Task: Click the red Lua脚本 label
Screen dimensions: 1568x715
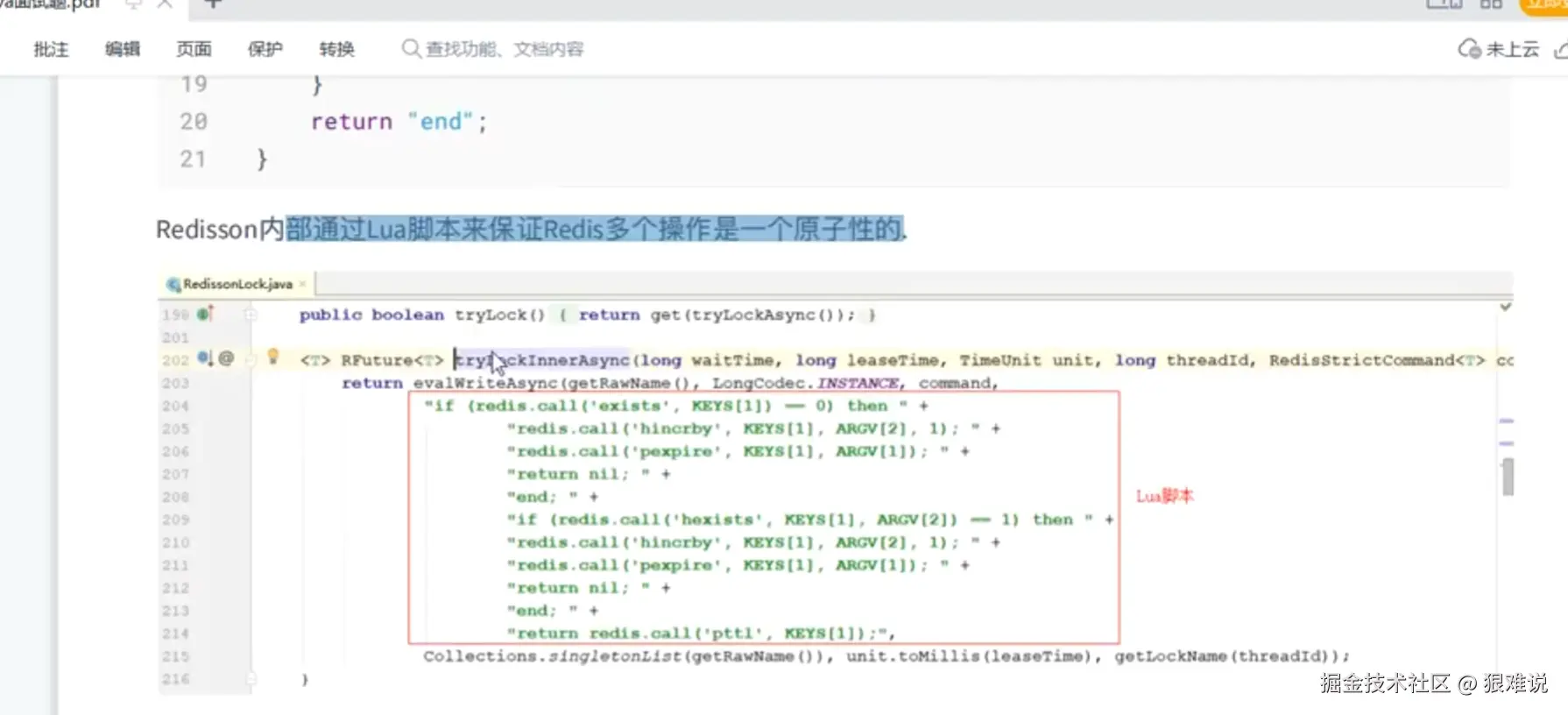Action: click(x=1164, y=496)
